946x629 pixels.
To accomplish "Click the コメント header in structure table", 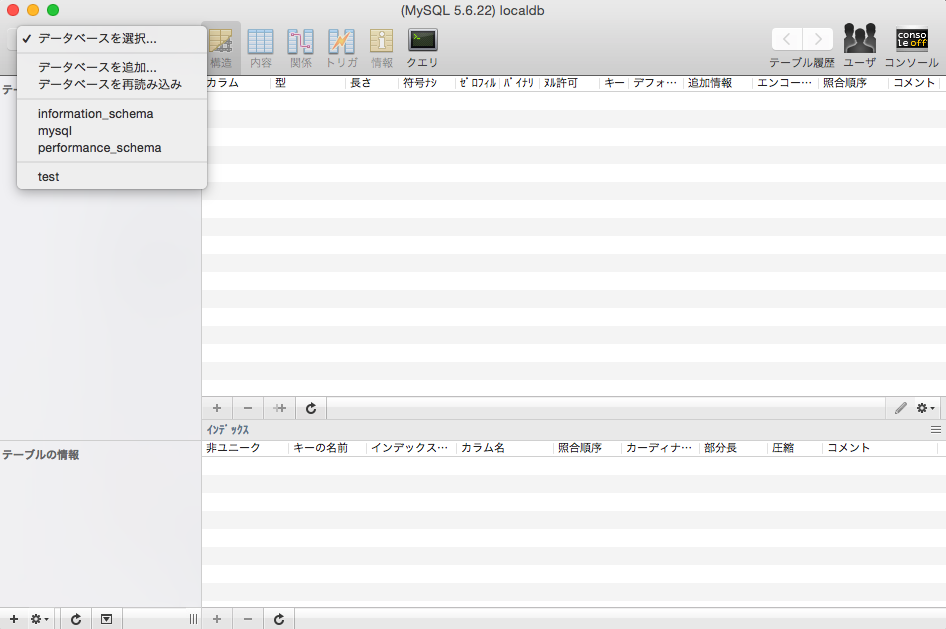I will click(915, 83).
